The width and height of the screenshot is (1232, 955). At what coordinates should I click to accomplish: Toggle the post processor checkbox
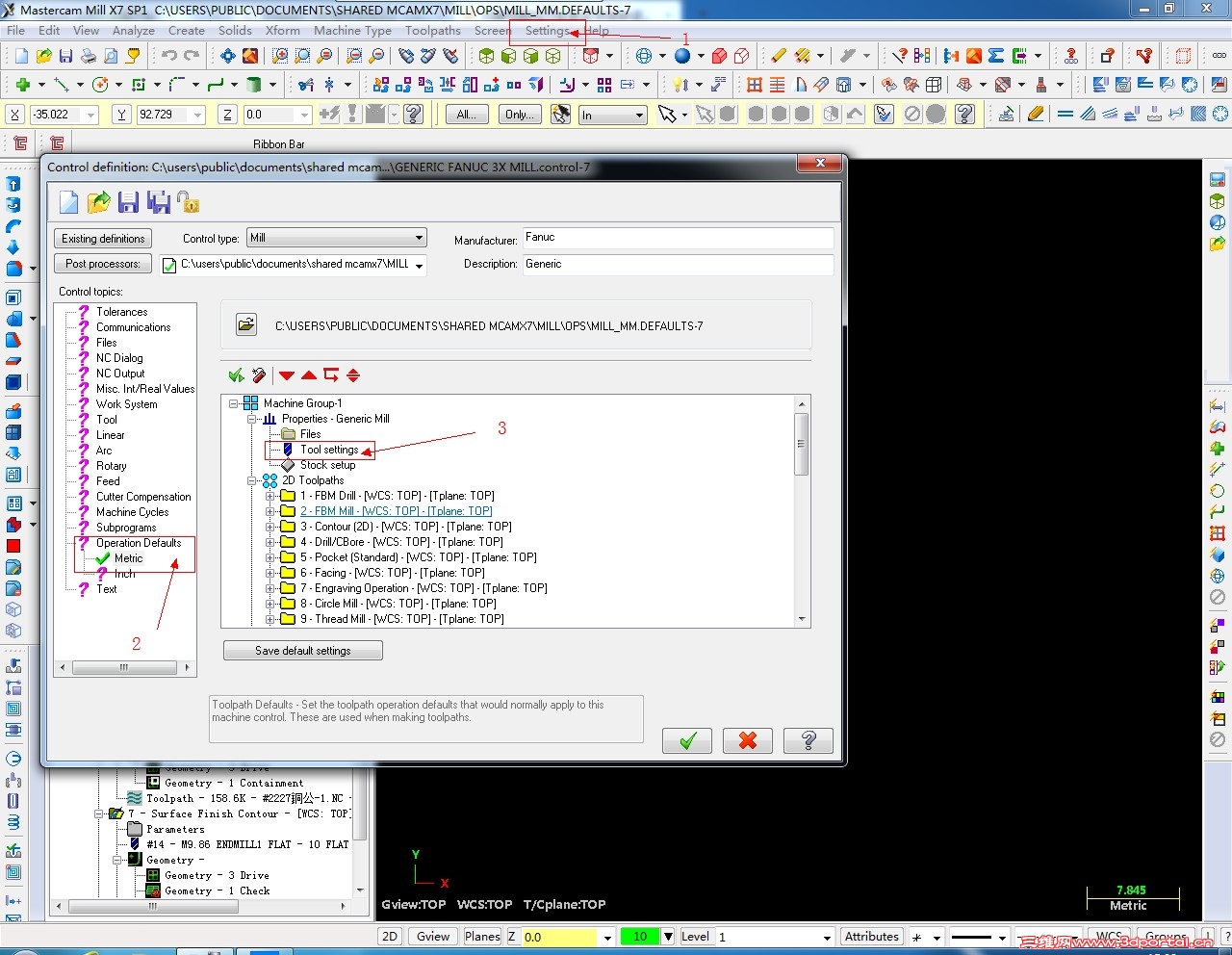coord(169,266)
